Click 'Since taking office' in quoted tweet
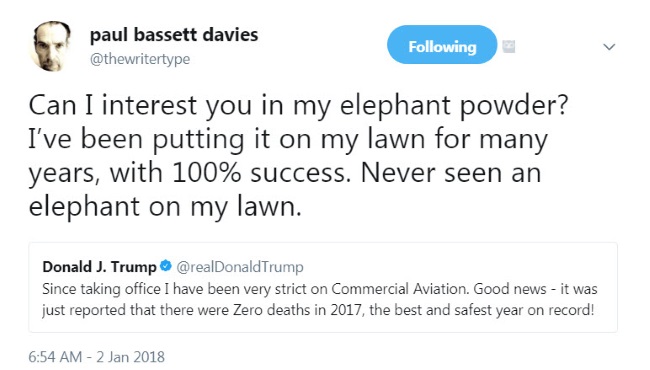Image resolution: width=650 pixels, height=370 pixels. (101, 289)
